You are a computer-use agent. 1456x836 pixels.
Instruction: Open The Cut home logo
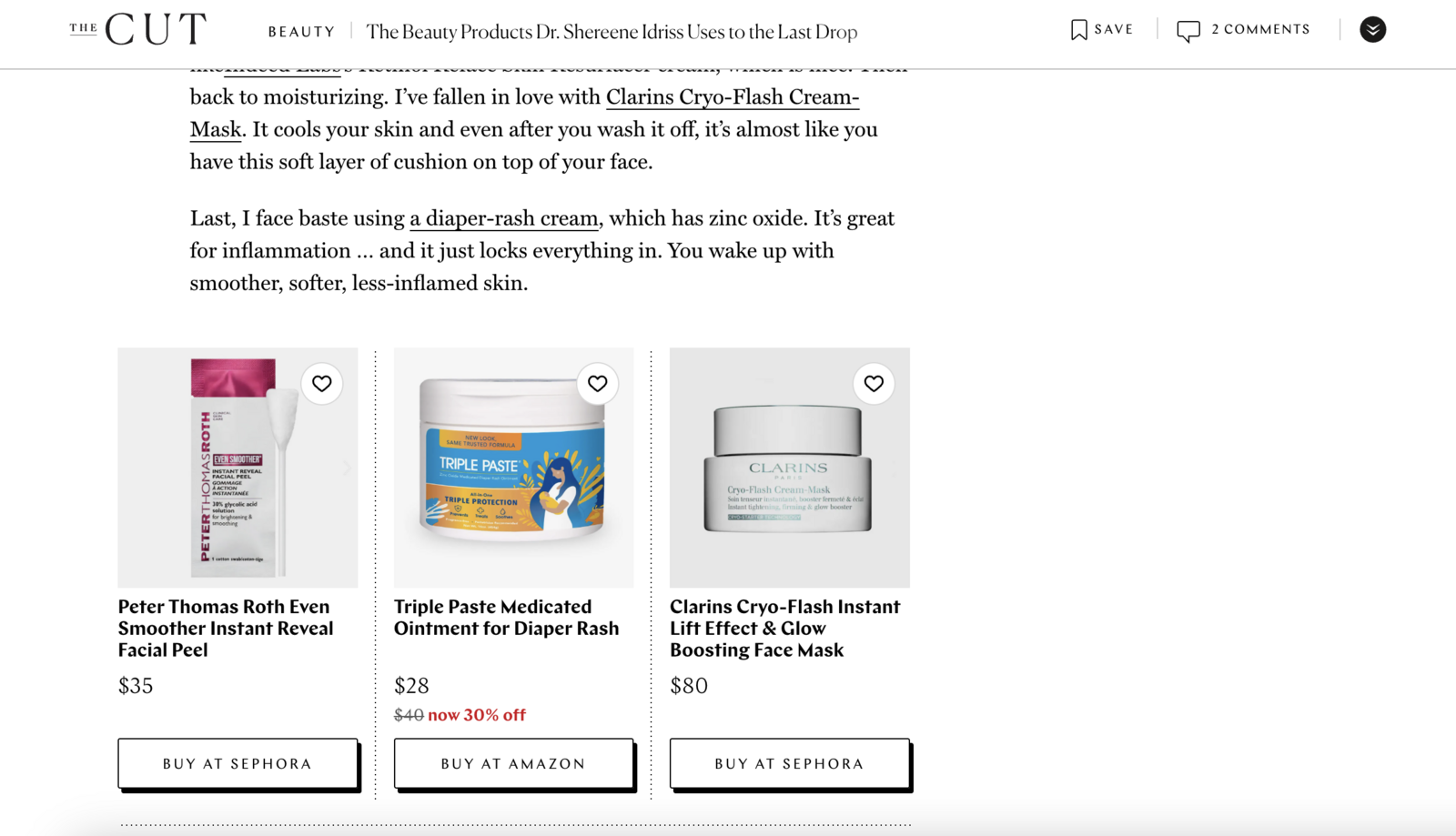[137, 29]
